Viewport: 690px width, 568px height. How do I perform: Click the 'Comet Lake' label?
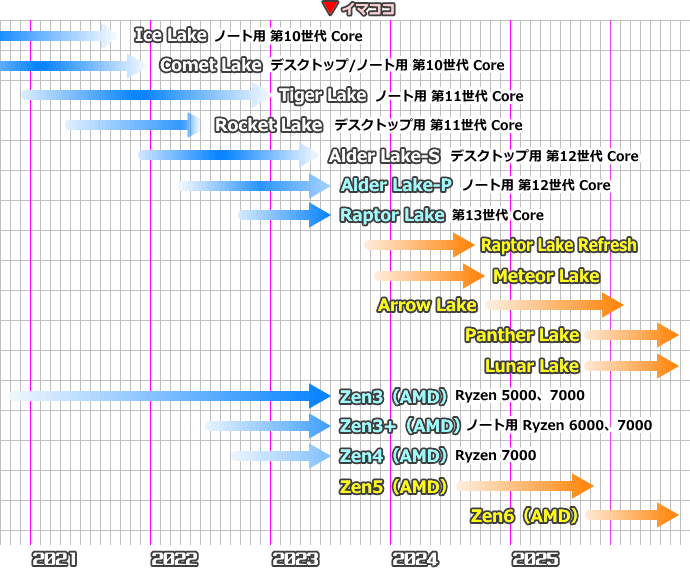click(211, 65)
